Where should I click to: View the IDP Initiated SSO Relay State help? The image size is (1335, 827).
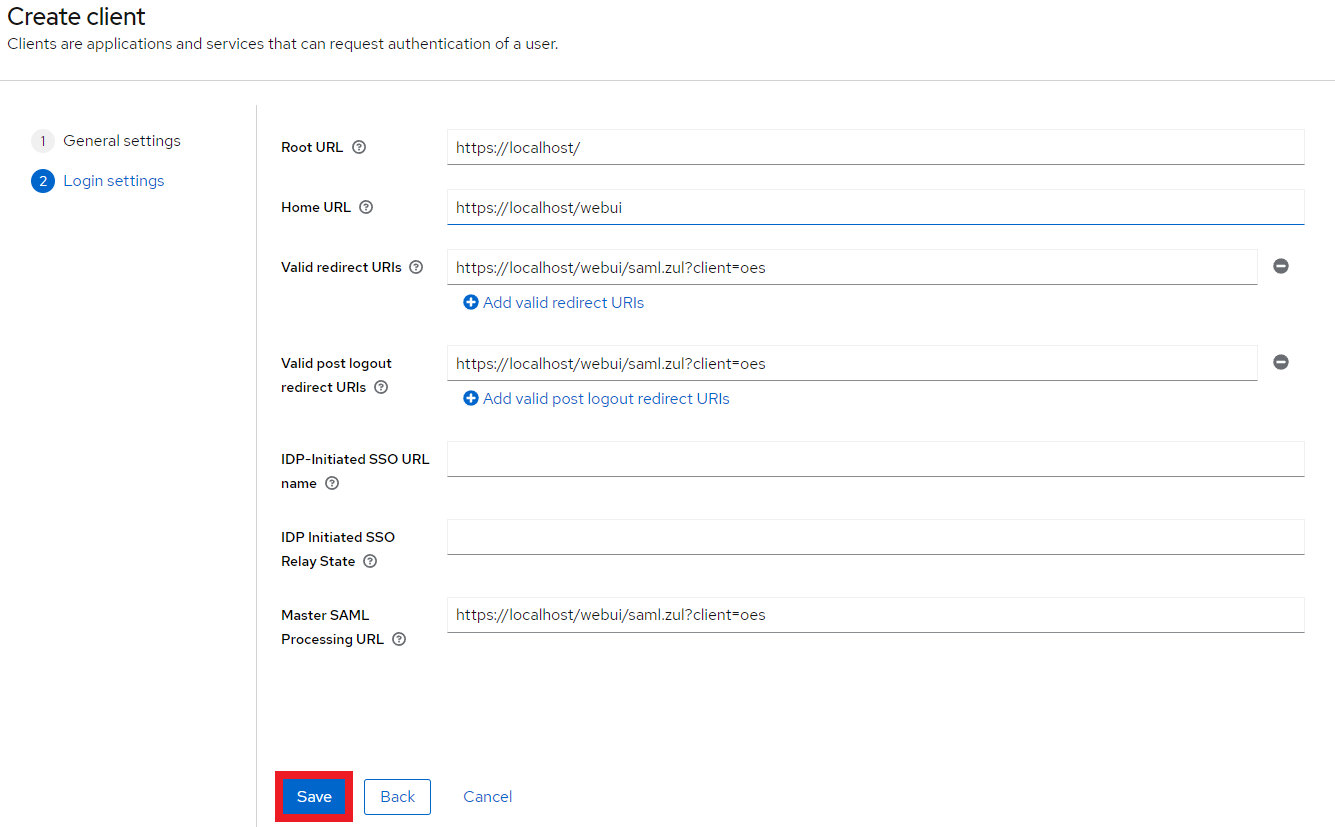pos(370,561)
